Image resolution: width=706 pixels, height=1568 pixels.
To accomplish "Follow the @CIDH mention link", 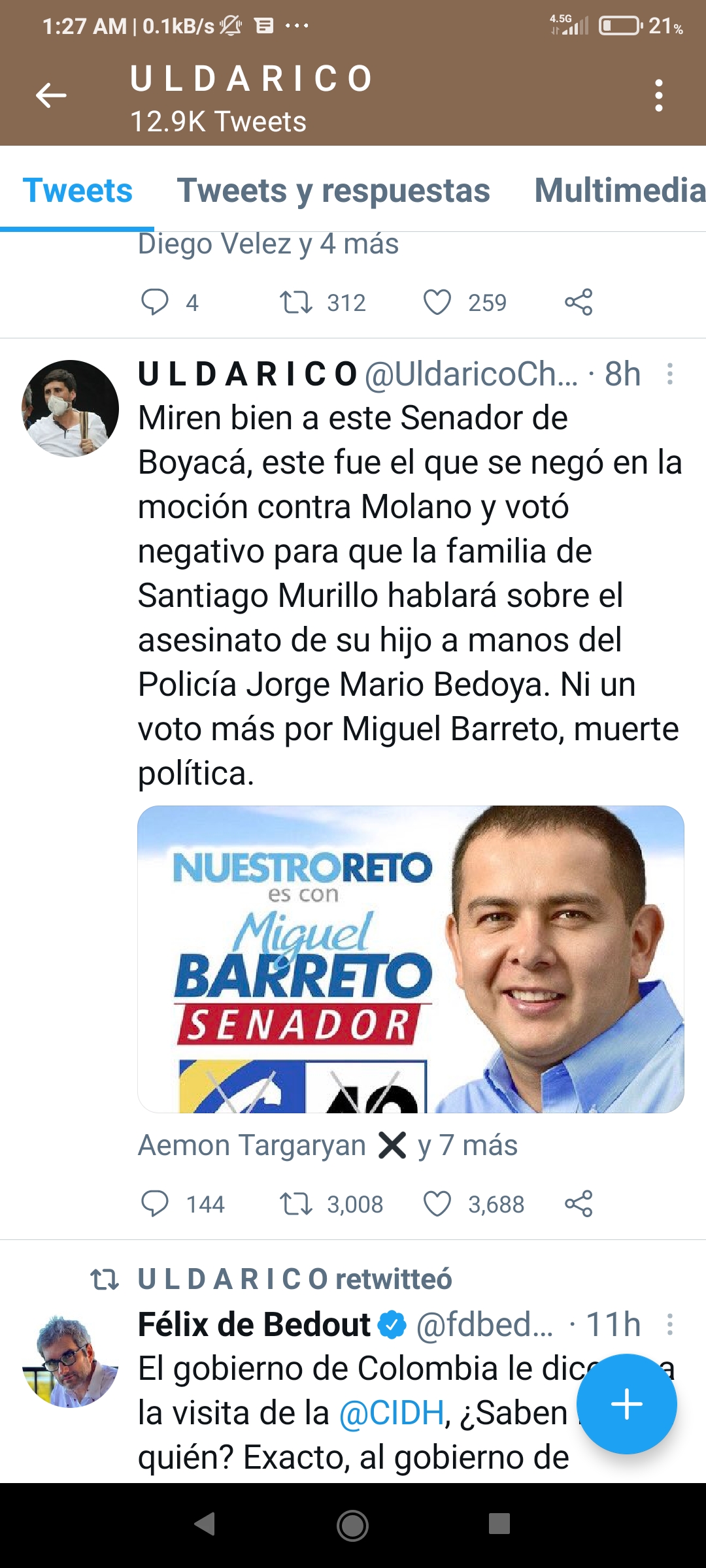I will point(392,1413).
